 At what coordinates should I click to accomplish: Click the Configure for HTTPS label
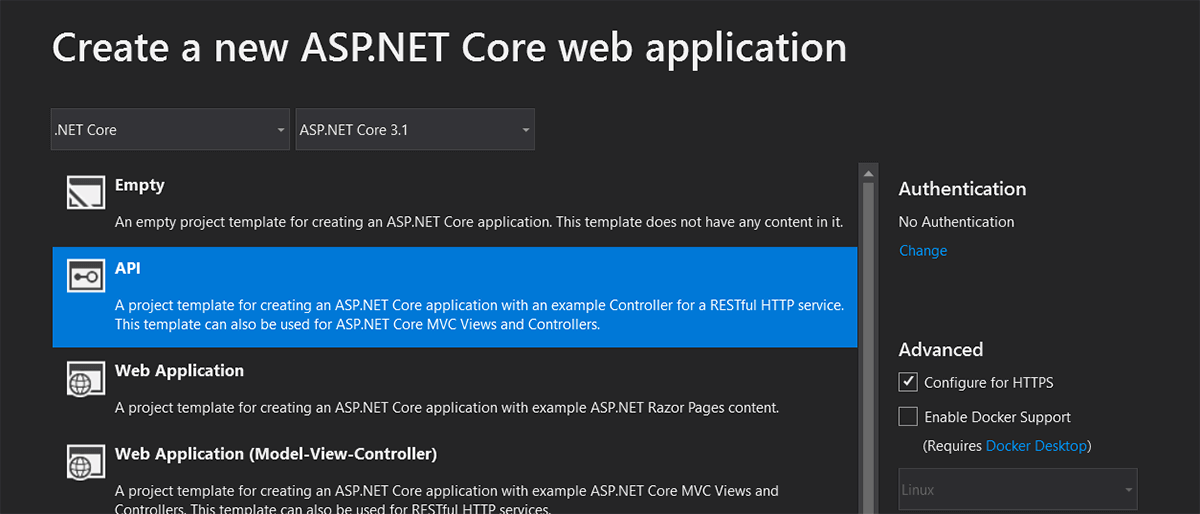tap(989, 382)
